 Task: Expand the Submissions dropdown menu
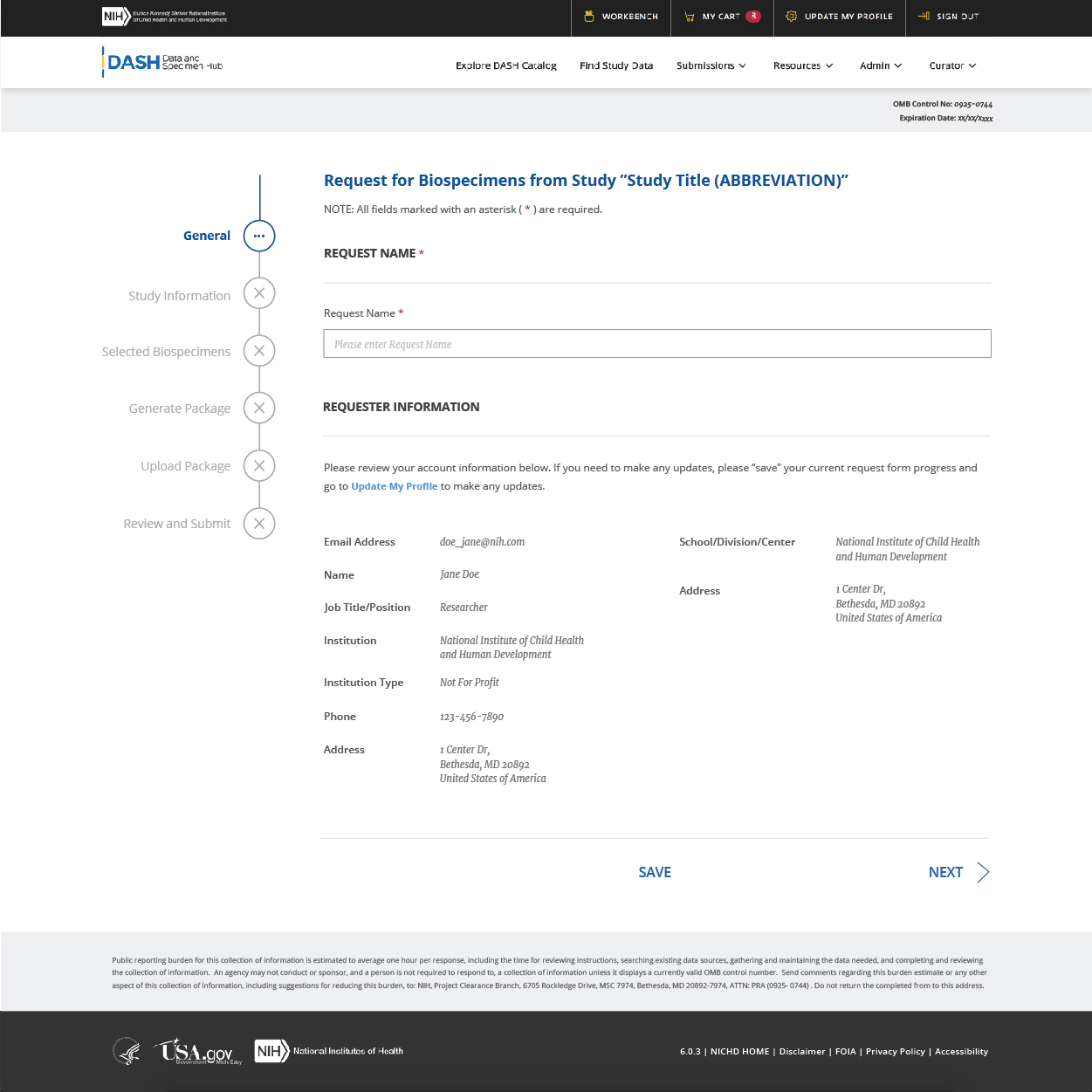pos(711,65)
